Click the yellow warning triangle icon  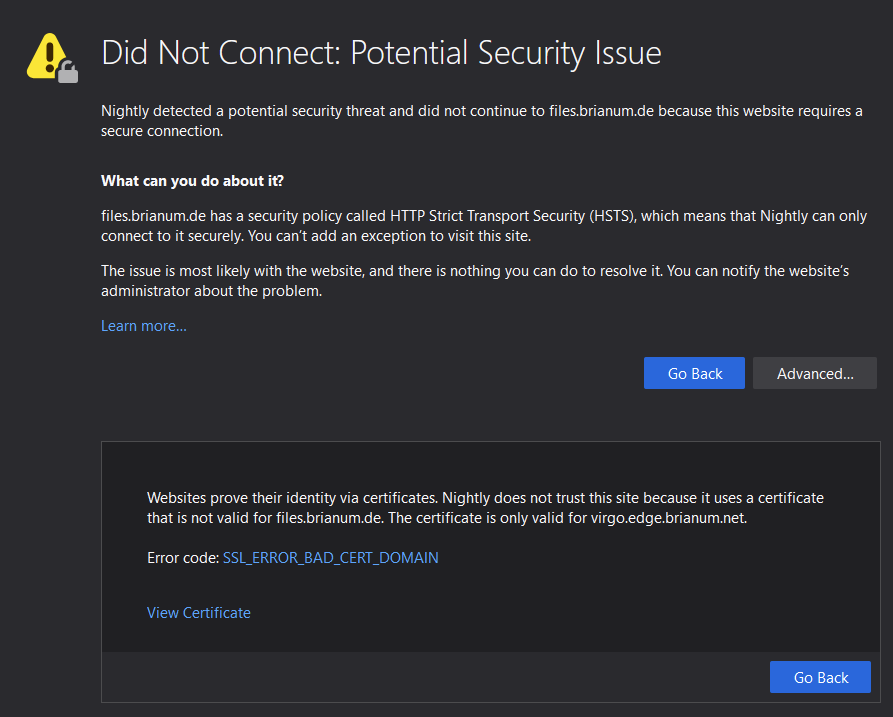(x=45, y=54)
